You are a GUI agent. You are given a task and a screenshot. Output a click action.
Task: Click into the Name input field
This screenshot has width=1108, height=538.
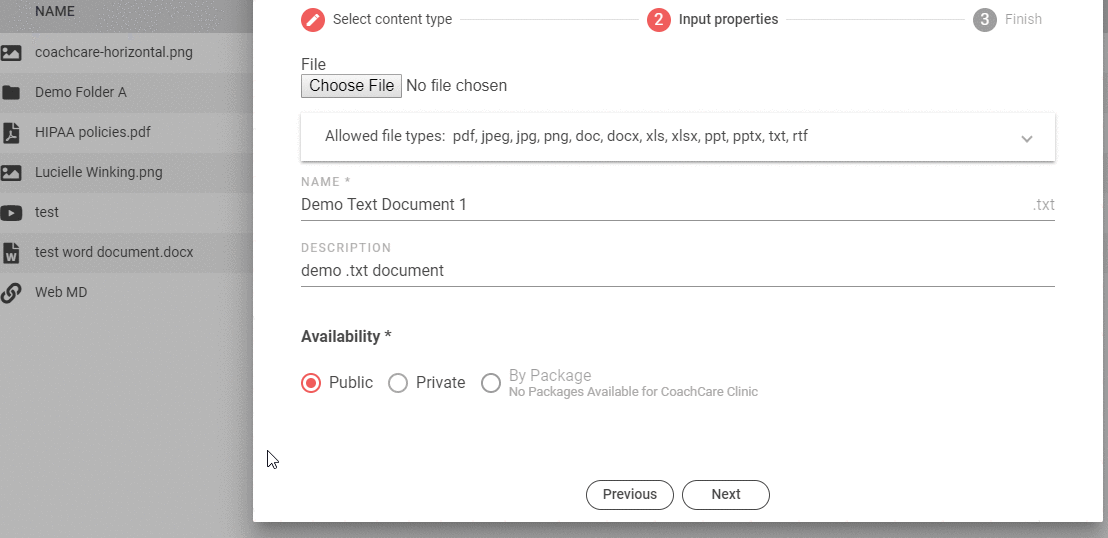click(x=660, y=205)
